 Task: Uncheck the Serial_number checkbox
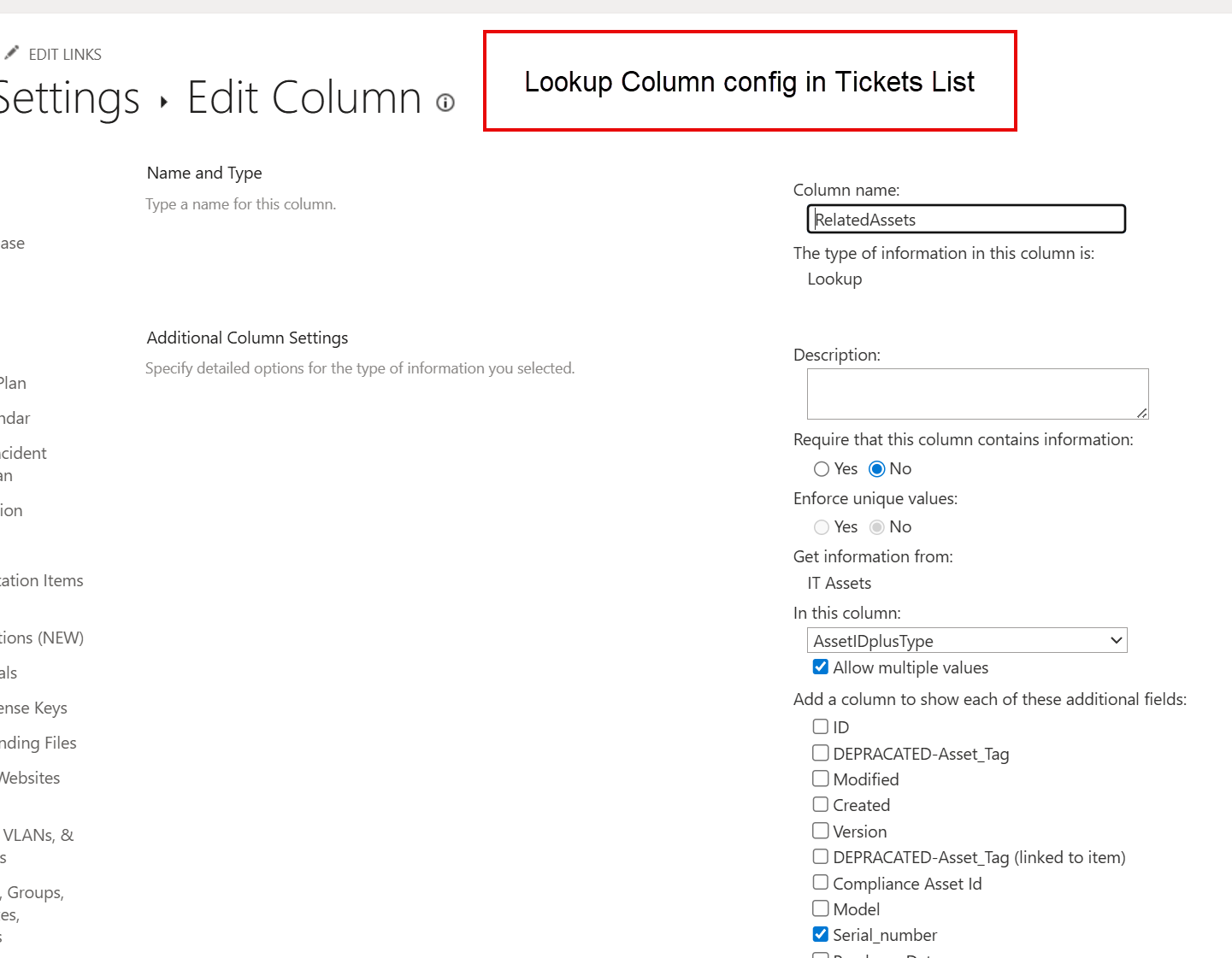(821, 934)
